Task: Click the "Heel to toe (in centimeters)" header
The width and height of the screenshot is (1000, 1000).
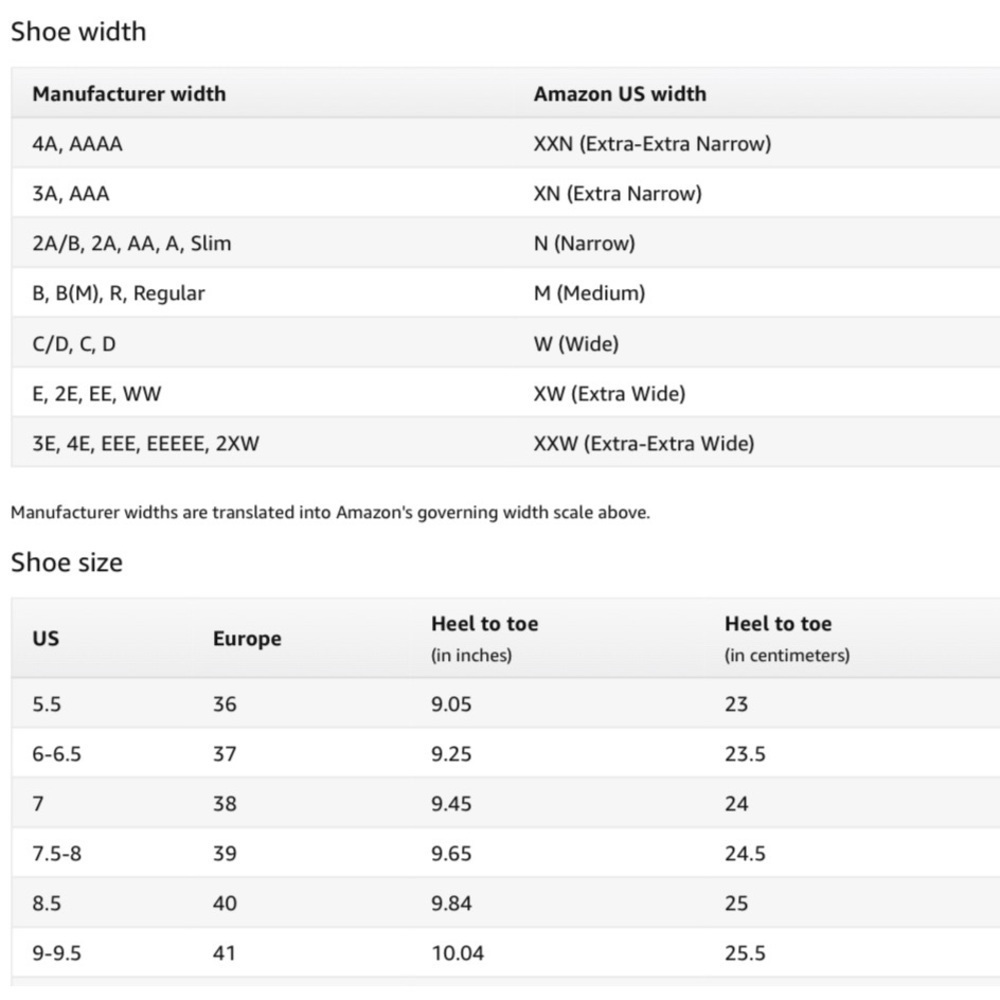Action: point(786,638)
